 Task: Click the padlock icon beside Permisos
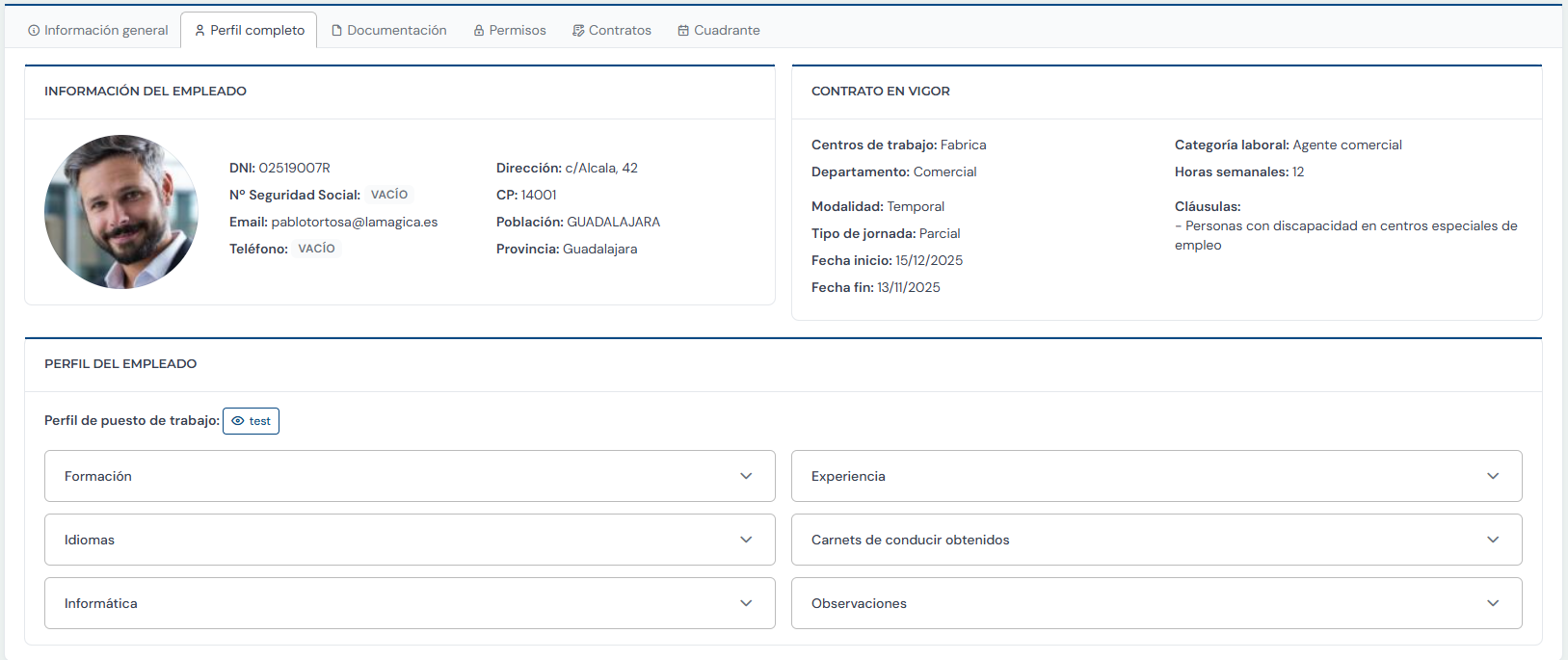479,31
